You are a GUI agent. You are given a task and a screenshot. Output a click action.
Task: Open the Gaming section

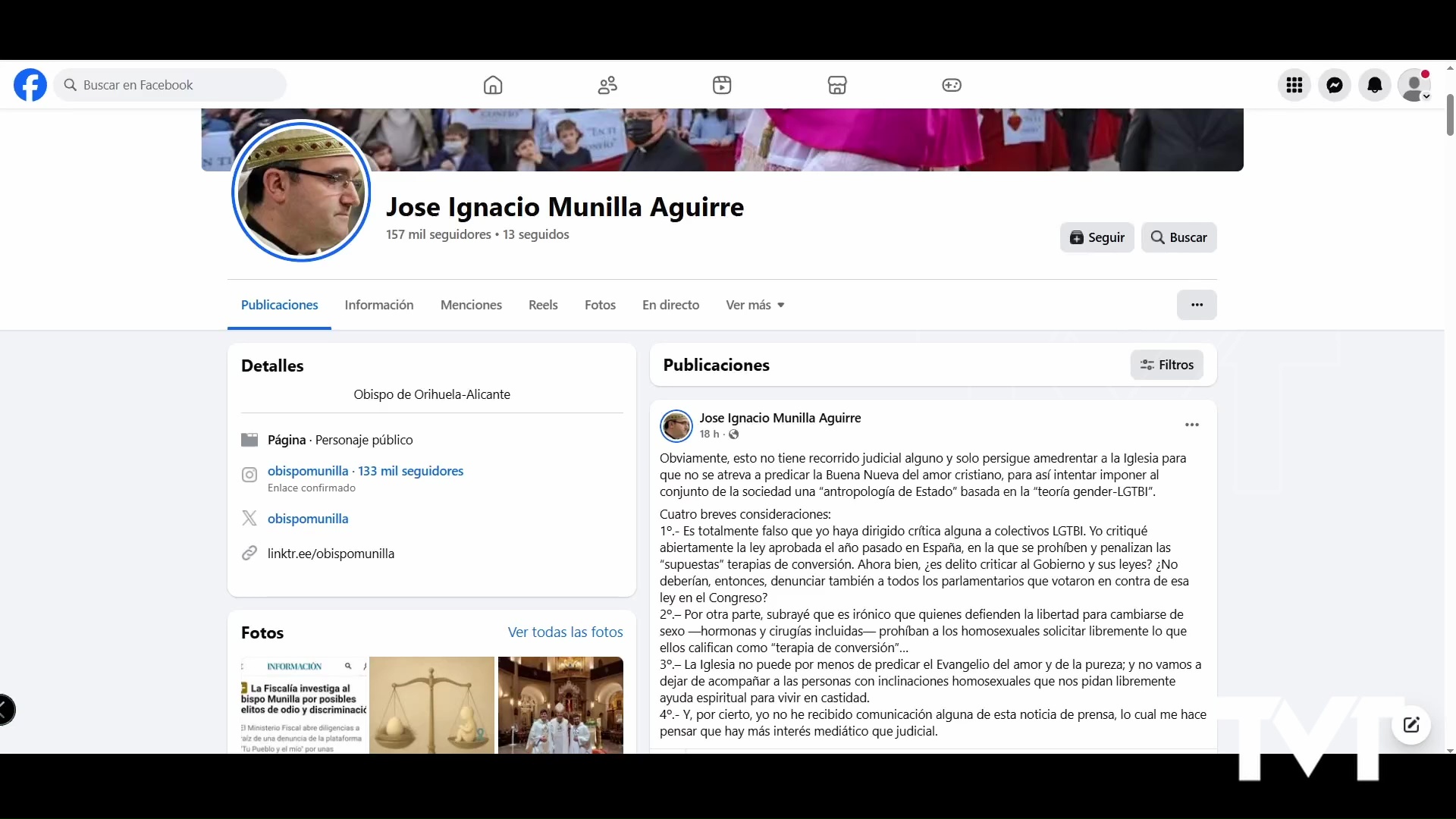click(952, 85)
